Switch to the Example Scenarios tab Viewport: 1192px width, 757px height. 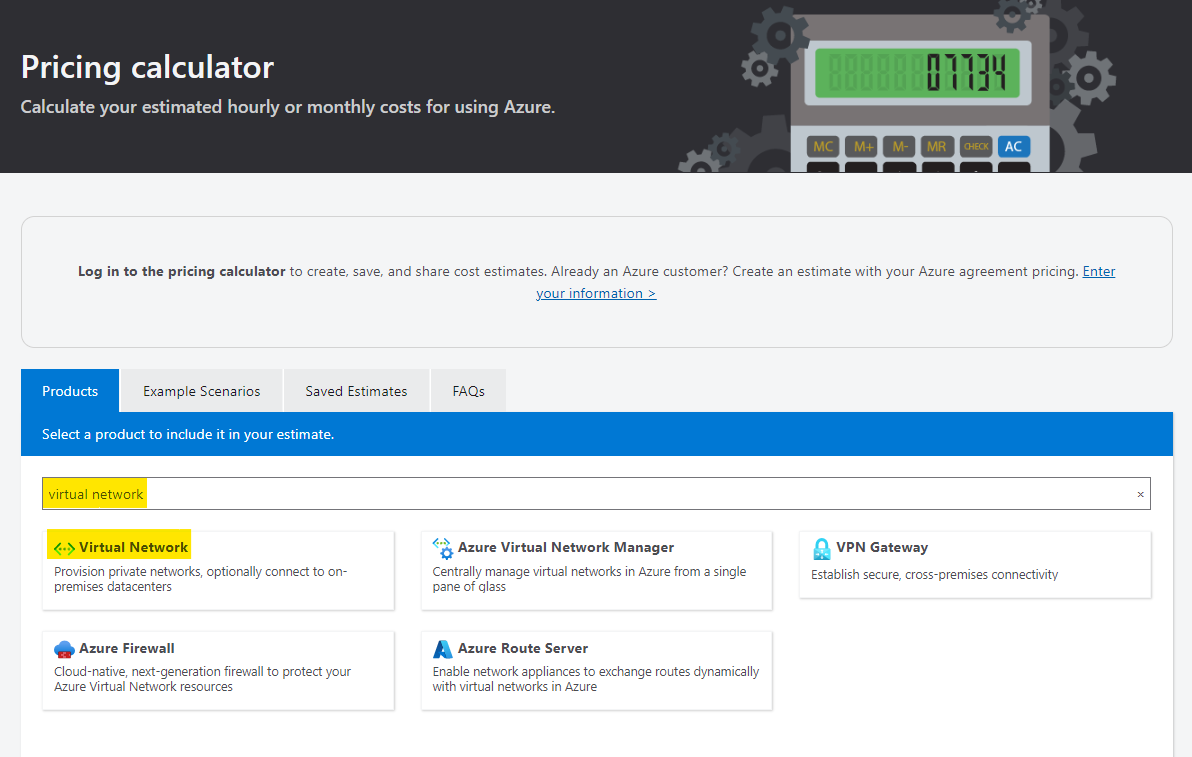pyautogui.click(x=201, y=391)
